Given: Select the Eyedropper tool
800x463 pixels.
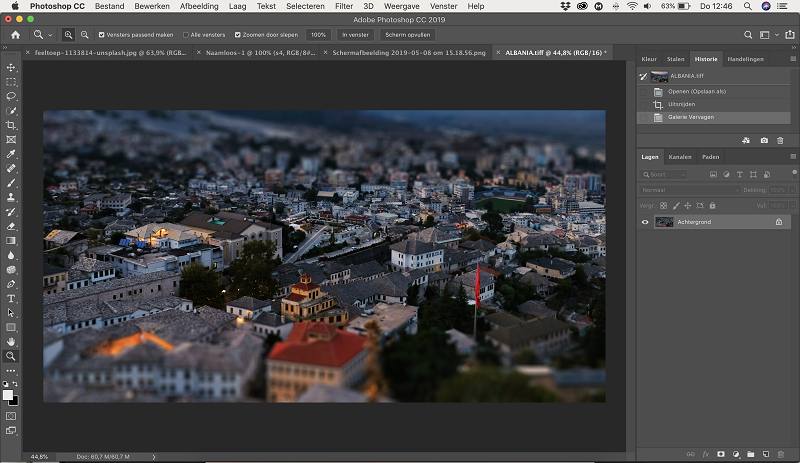Looking at the screenshot, I should coord(11,154).
